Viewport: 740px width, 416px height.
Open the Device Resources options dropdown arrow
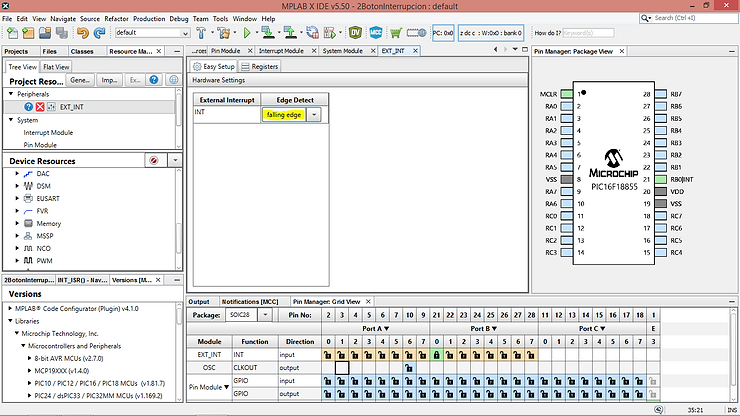175,161
